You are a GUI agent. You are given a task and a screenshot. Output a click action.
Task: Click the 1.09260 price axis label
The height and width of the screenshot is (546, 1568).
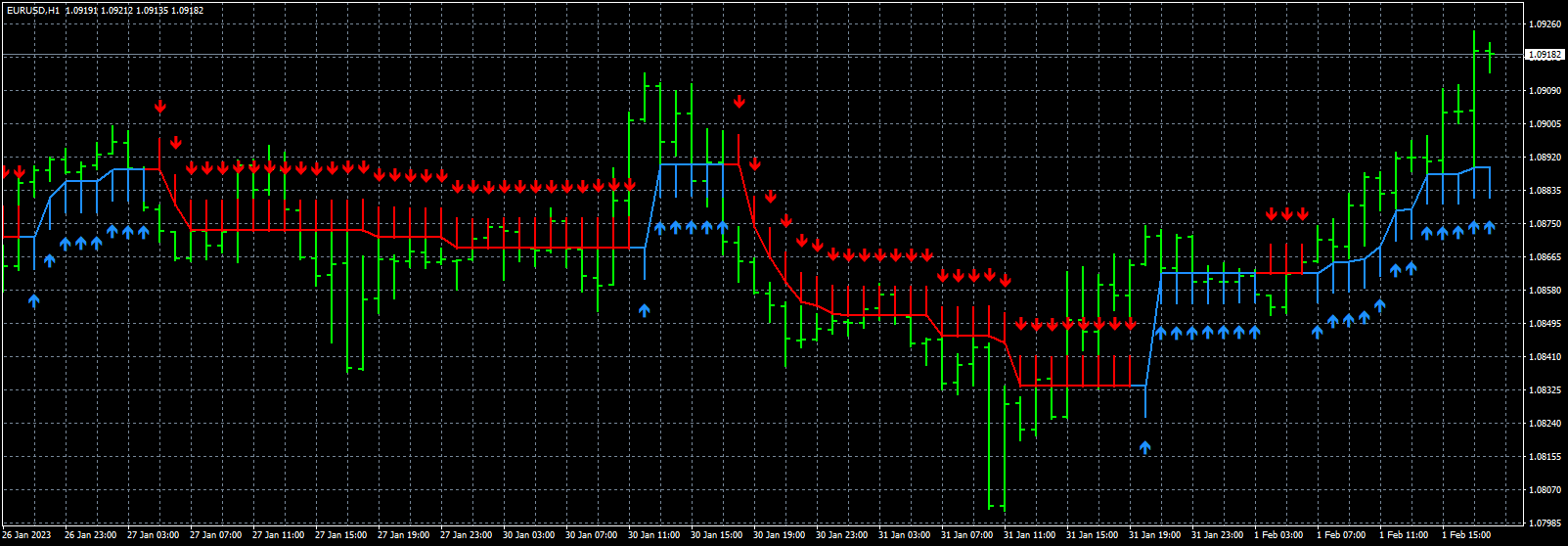click(x=1545, y=24)
